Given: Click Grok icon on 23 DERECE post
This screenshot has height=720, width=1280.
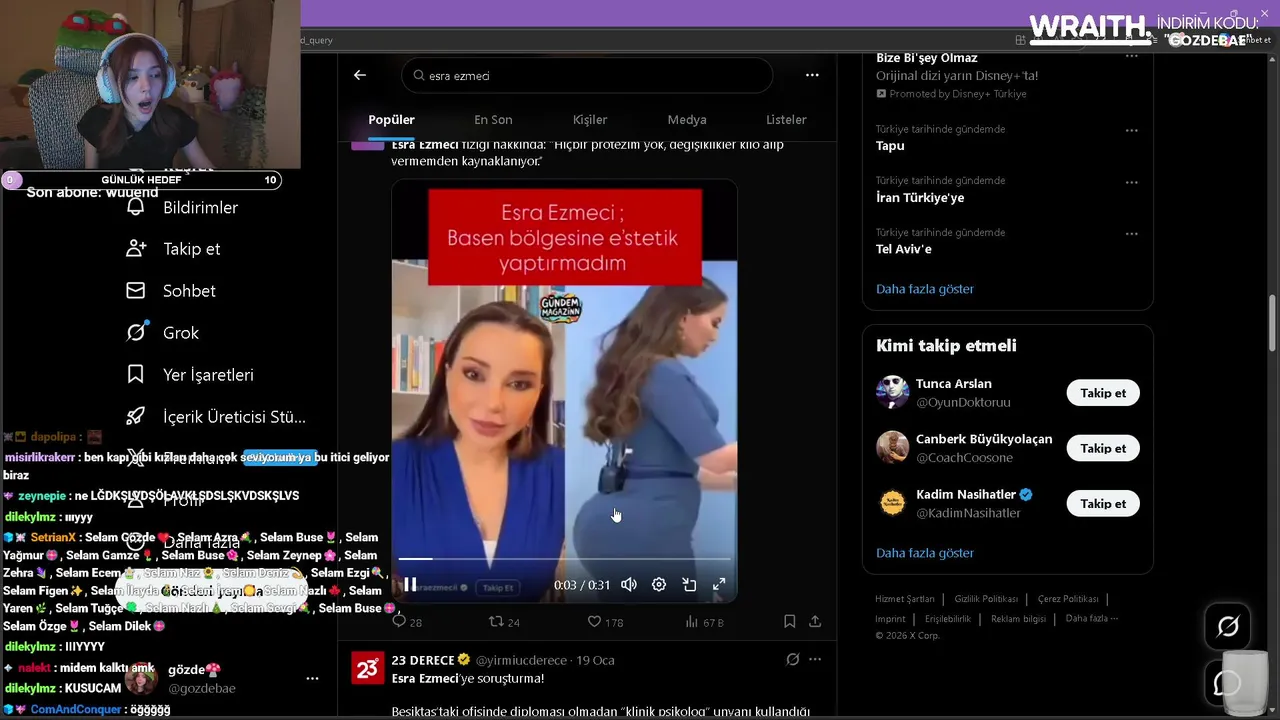Looking at the screenshot, I should 792,659.
